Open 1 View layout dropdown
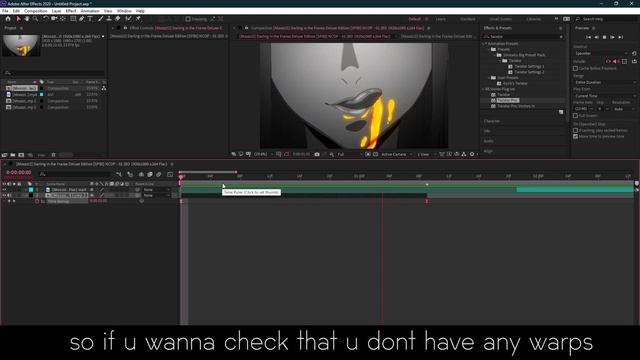The height and width of the screenshot is (360, 640). tap(426, 154)
